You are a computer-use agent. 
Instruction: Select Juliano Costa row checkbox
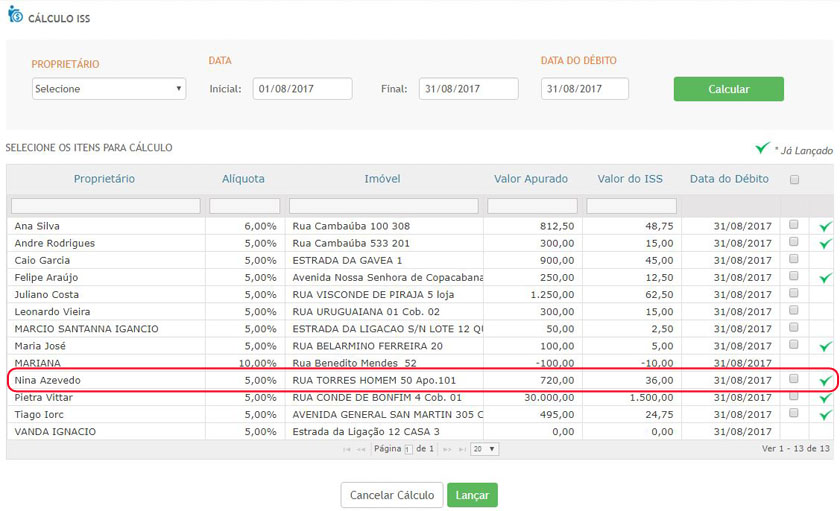pyautogui.click(x=794, y=294)
